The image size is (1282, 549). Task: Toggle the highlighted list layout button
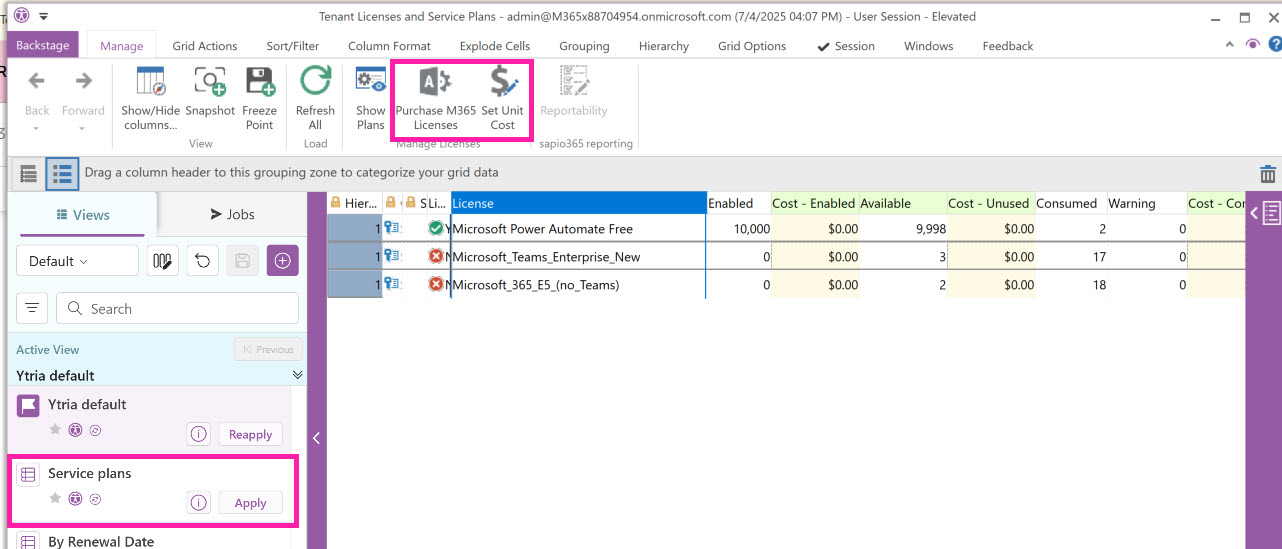[62, 174]
